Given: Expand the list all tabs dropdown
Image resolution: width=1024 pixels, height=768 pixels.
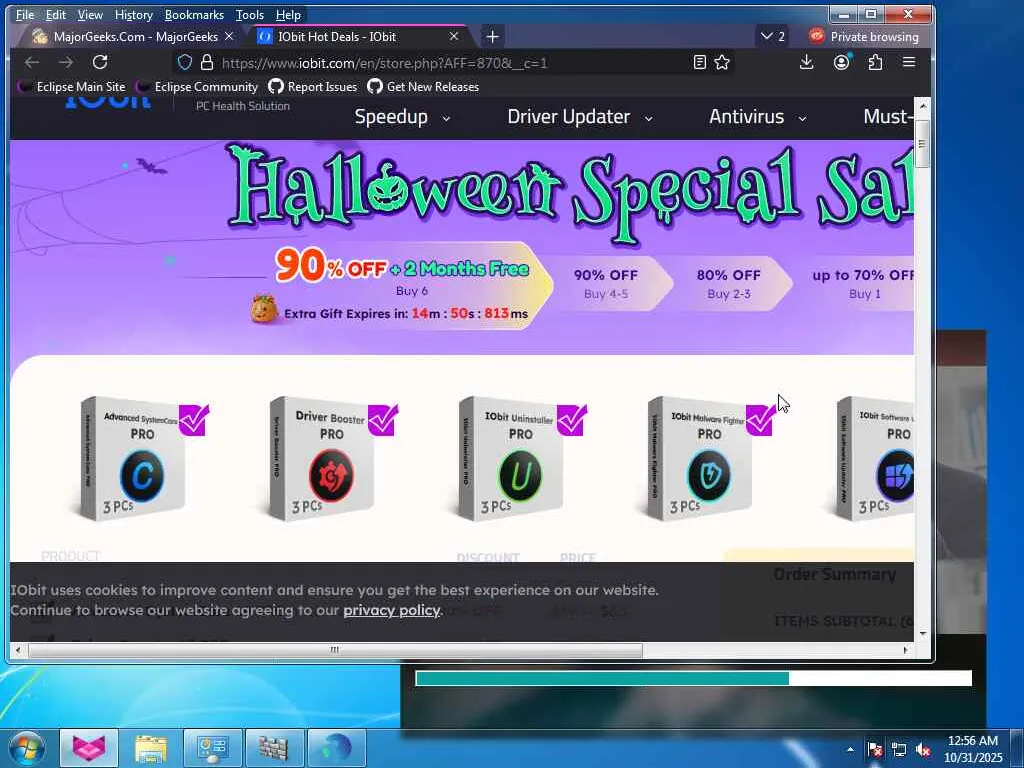Looking at the screenshot, I should pyautogui.click(x=773, y=37).
